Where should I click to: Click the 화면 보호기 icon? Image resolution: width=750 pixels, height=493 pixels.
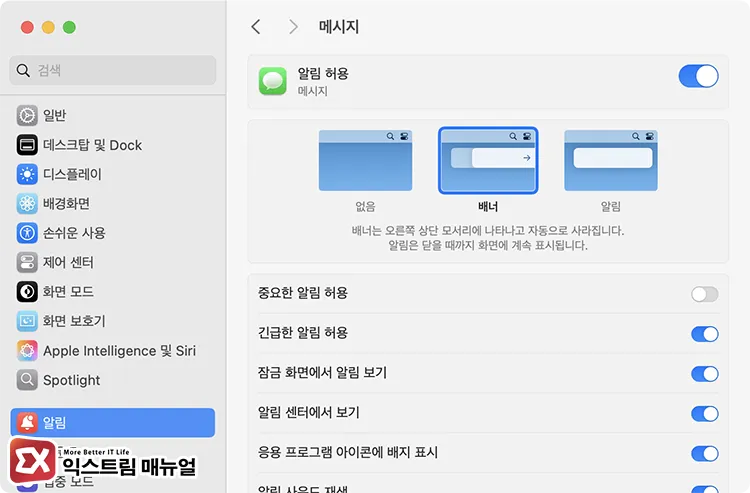click(27, 321)
